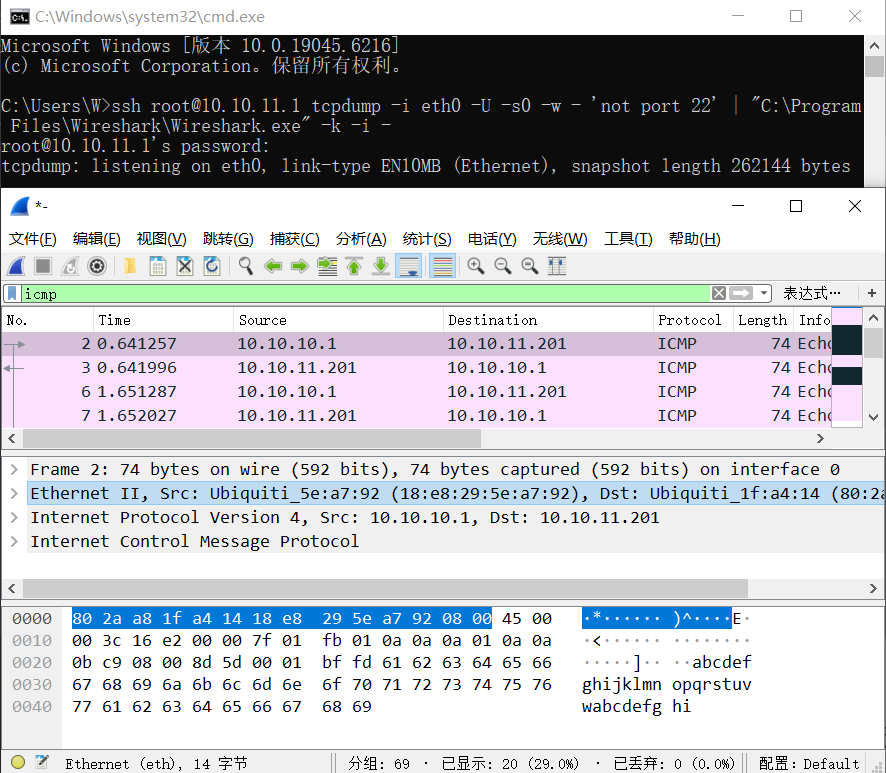Go forward in packet history
Viewport: 886px width, 773px height.
pyautogui.click(x=299, y=266)
